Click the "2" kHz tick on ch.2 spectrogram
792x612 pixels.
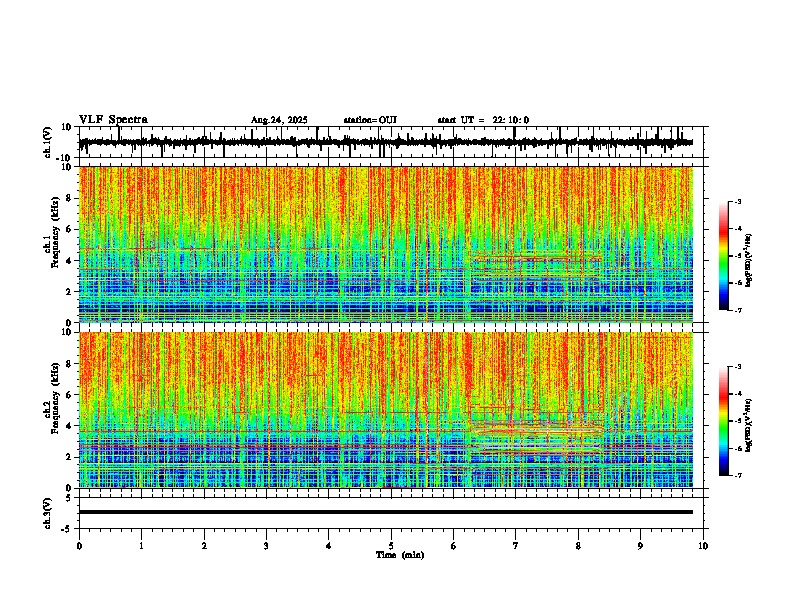[x=70, y=457]
